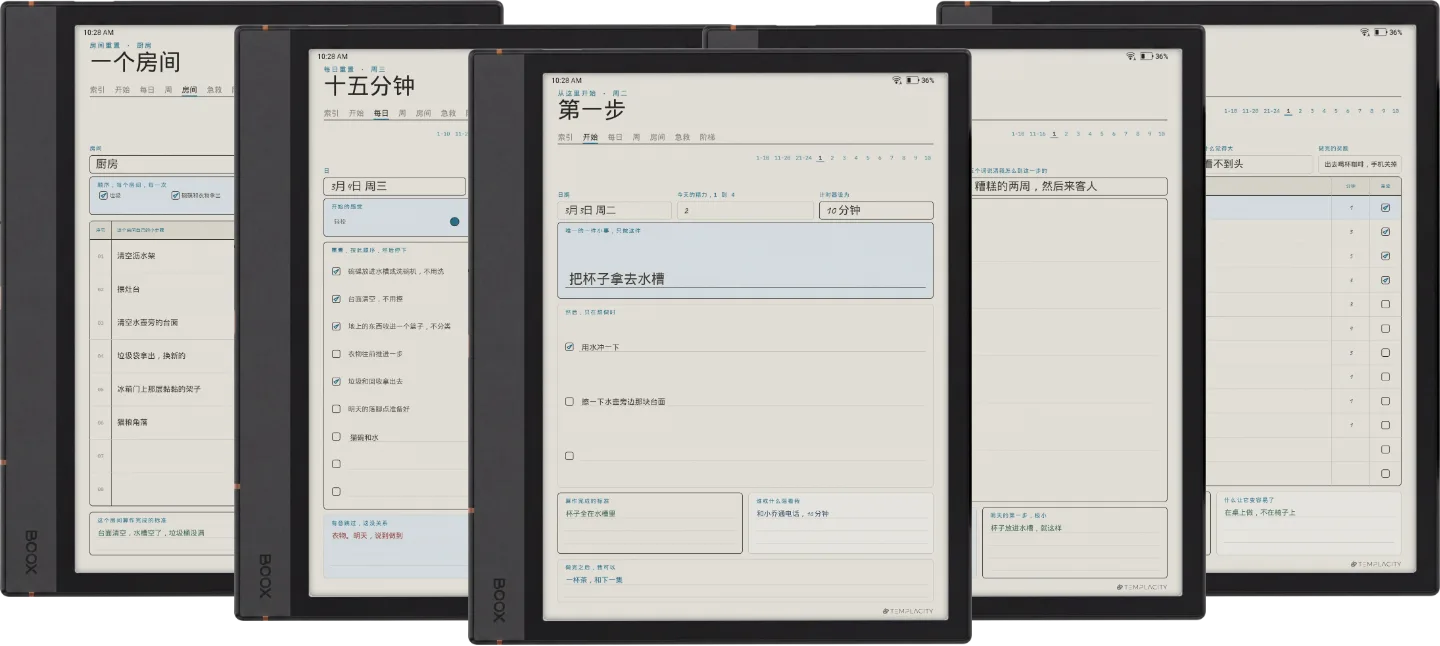
Task: Open the 急救 tab on the center tablet
Action: [682, 137]
